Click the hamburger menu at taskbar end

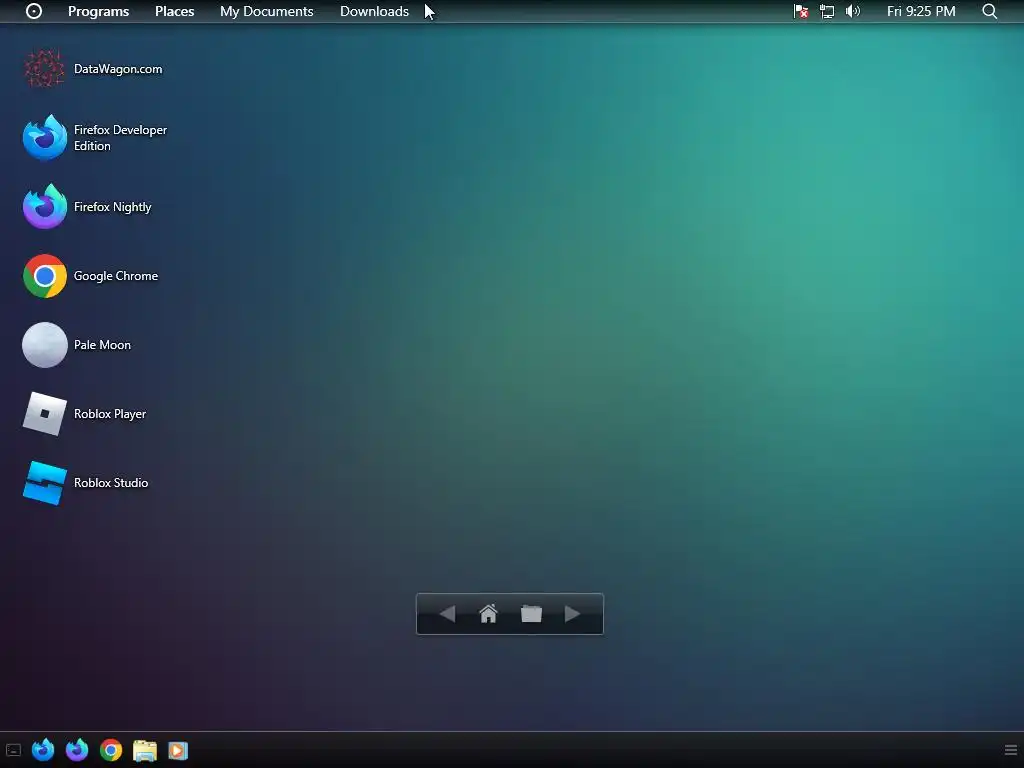click(x=1011, y=750)
